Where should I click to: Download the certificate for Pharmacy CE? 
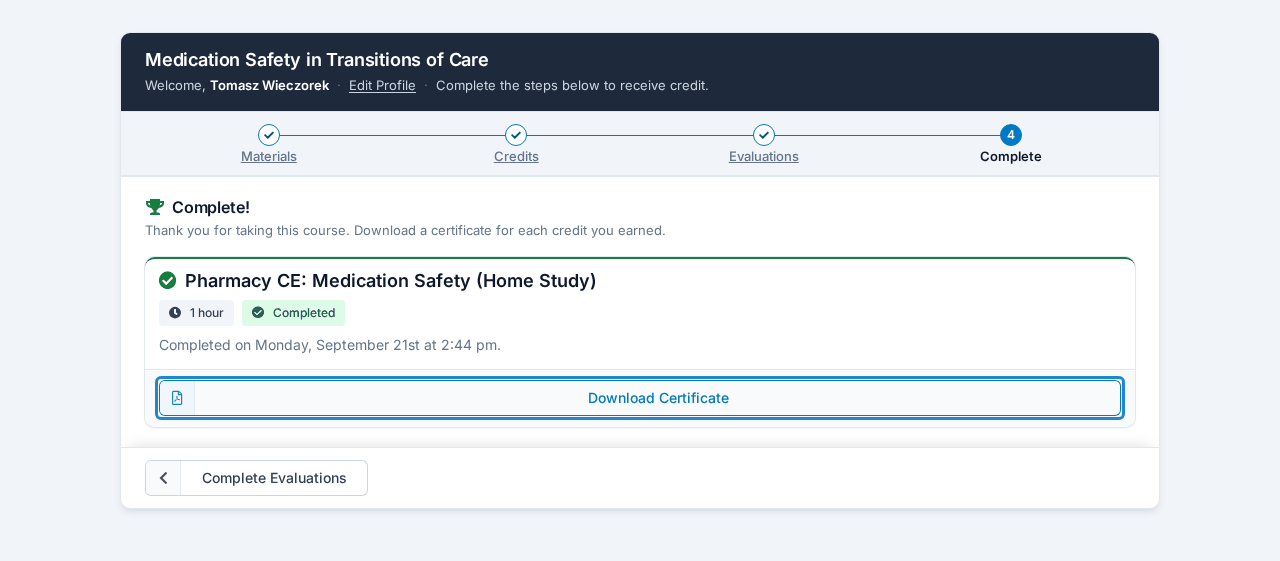[x=640, y=398]
